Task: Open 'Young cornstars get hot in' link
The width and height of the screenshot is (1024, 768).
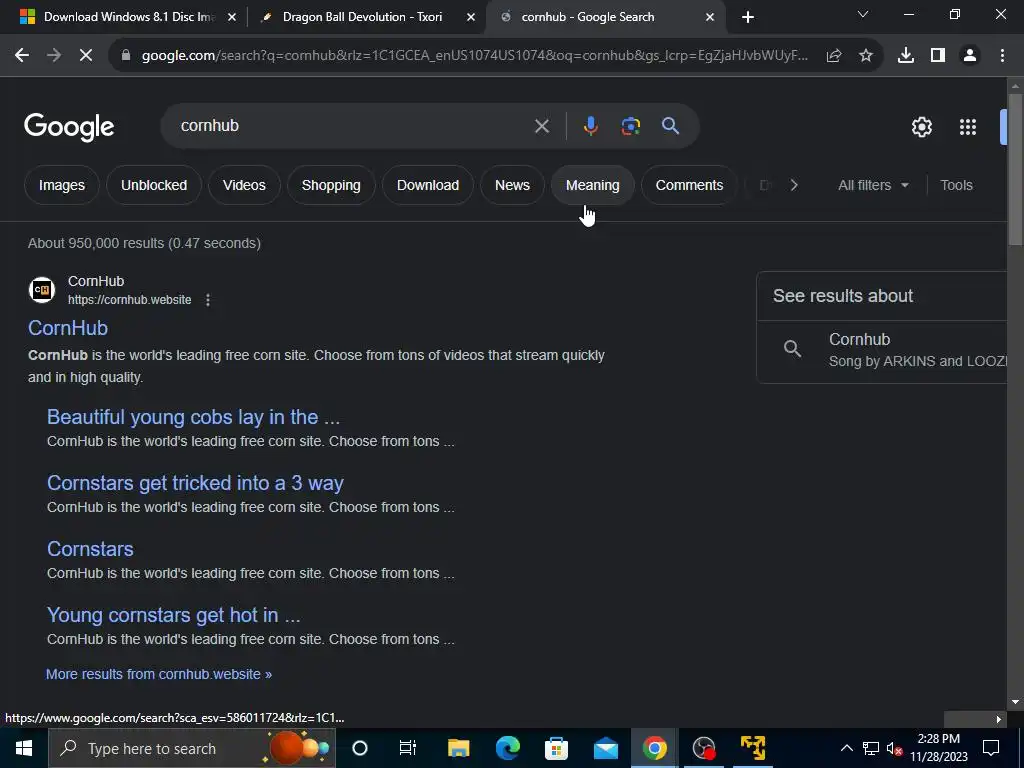Action: (x=174, y=615)
